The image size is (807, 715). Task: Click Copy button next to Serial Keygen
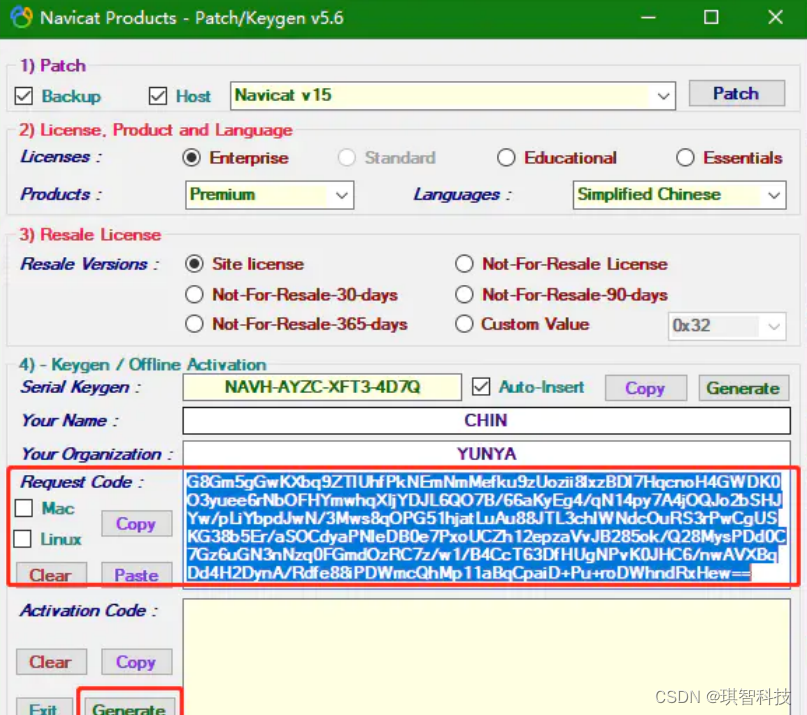coord(646,388)
